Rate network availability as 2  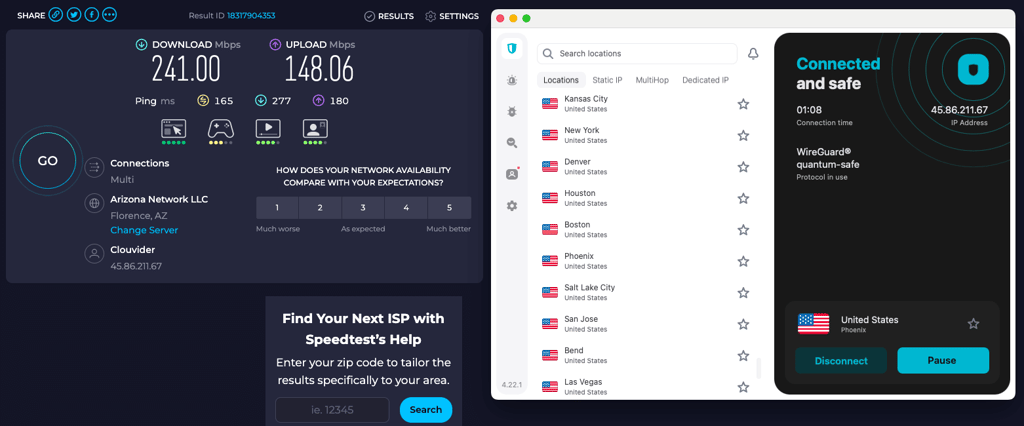[320, 208]
